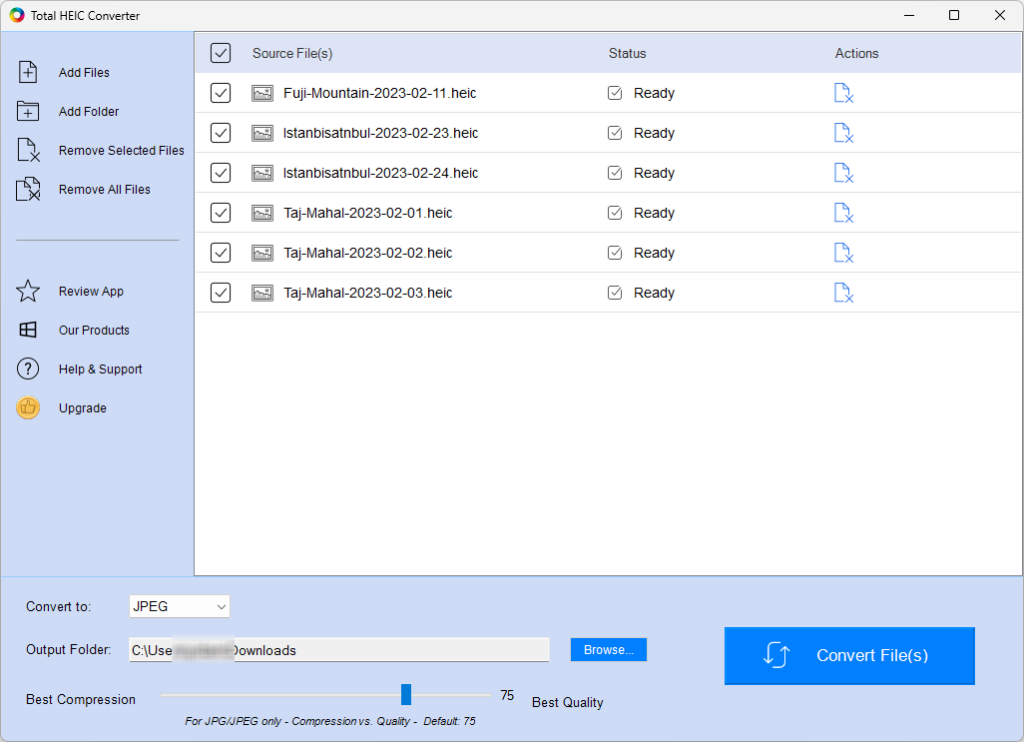The width and height of the screenshot is (1024, 742).
Task: Click the compression quality slider handle
Action: tap(406, 694)
